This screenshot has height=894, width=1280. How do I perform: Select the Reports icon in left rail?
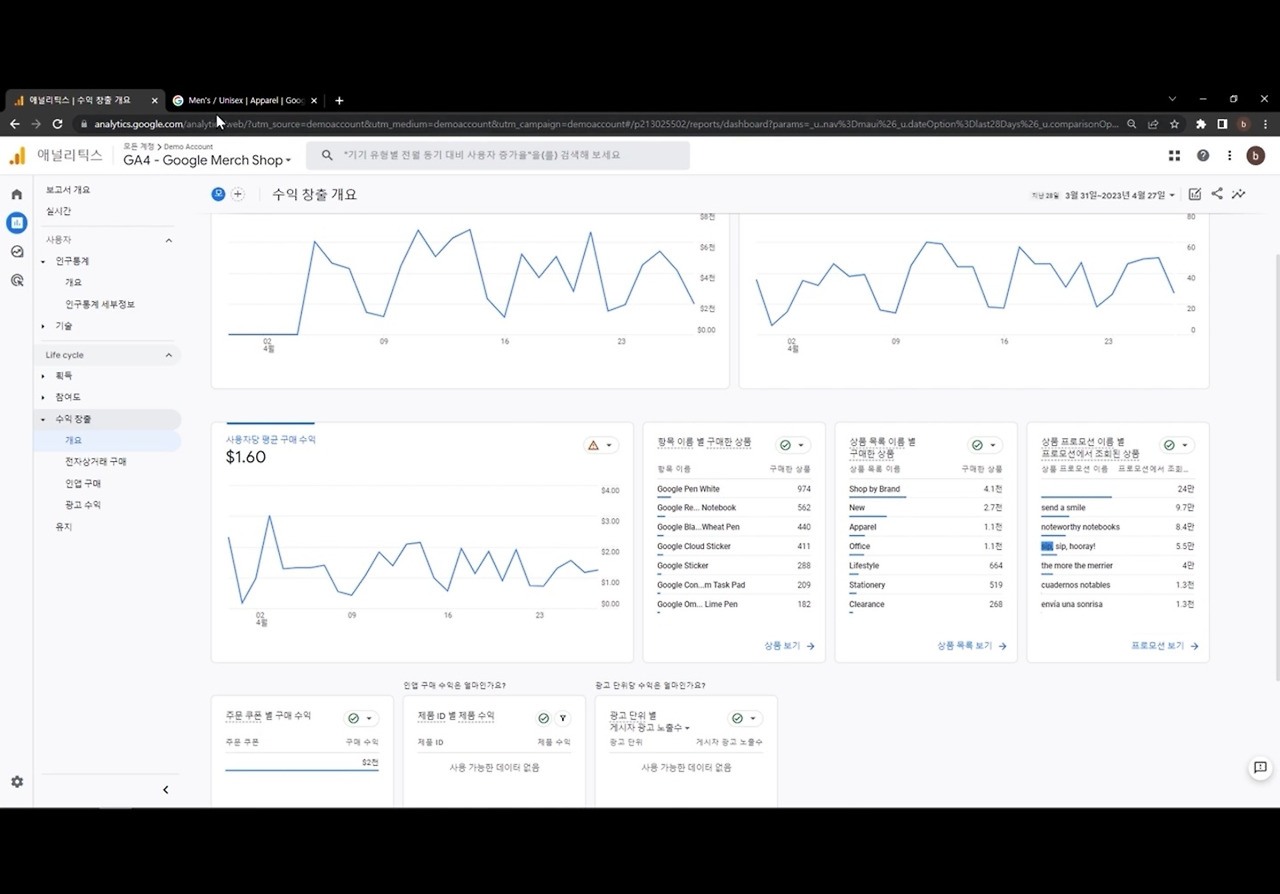[x=17, y=222]
